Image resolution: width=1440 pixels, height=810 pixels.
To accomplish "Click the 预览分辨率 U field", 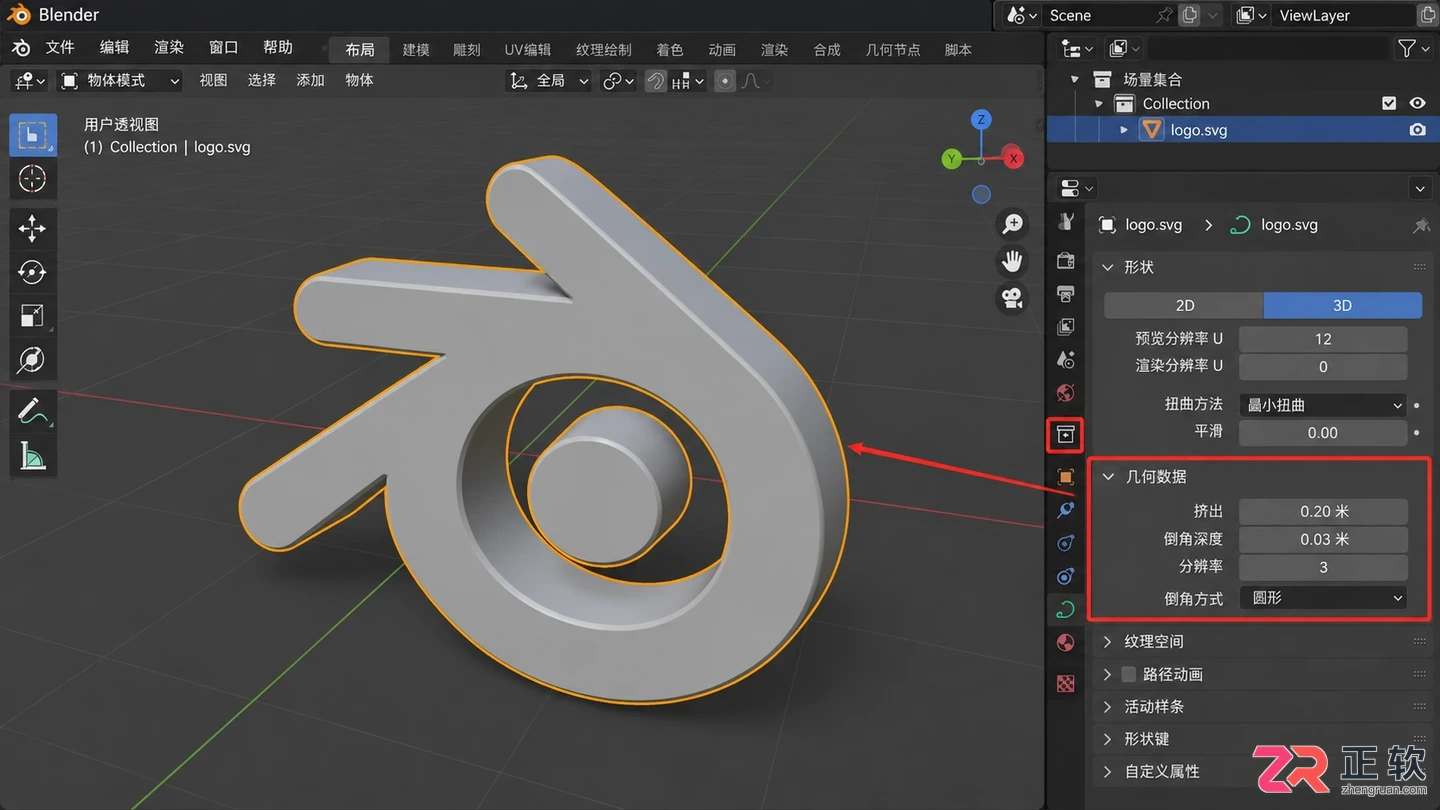I will (x=1323, y=339).
